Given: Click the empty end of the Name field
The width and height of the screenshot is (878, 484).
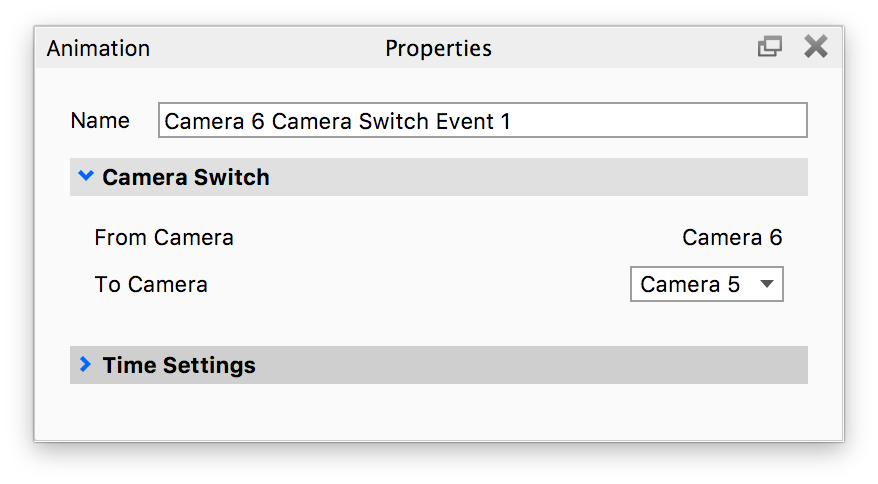Looking at the screenshot, I should [680, 121].
